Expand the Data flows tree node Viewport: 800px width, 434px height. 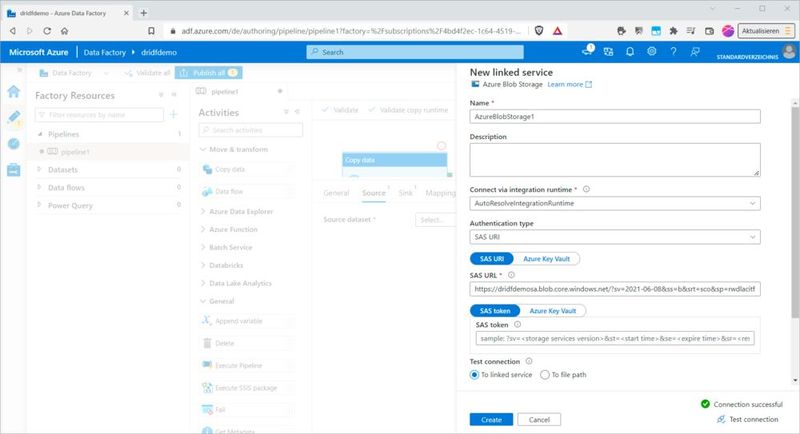click(x=39, y=187)
